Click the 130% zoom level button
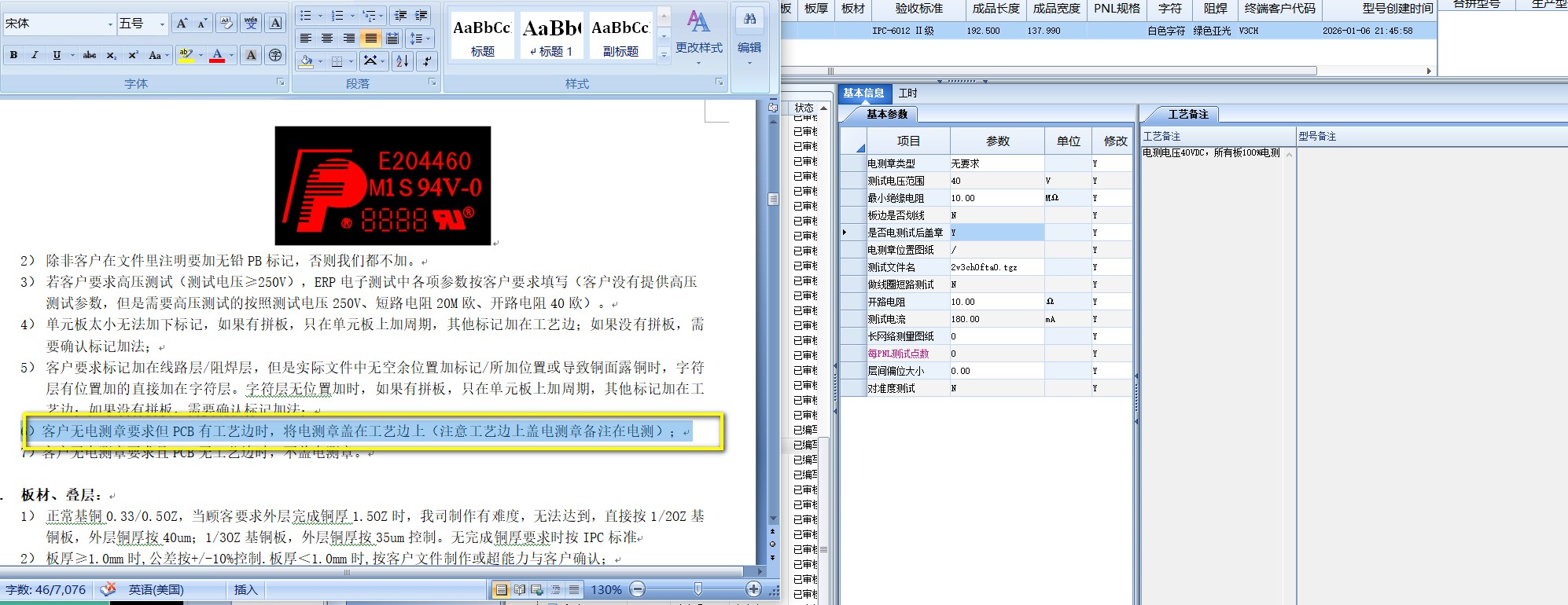Screen dimensions: 1568x605 (x=606, y=589)
